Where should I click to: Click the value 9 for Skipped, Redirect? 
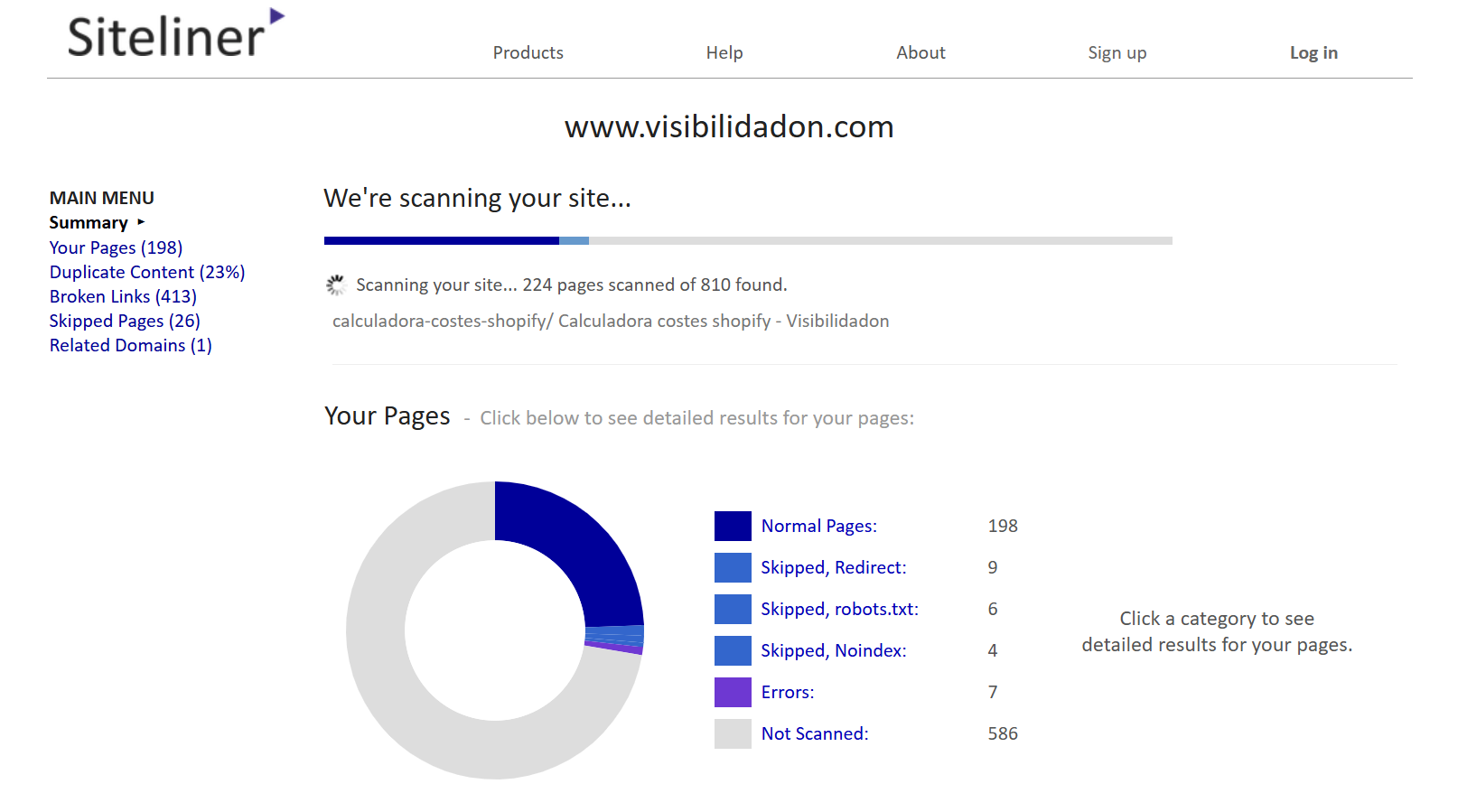[993, 567]
